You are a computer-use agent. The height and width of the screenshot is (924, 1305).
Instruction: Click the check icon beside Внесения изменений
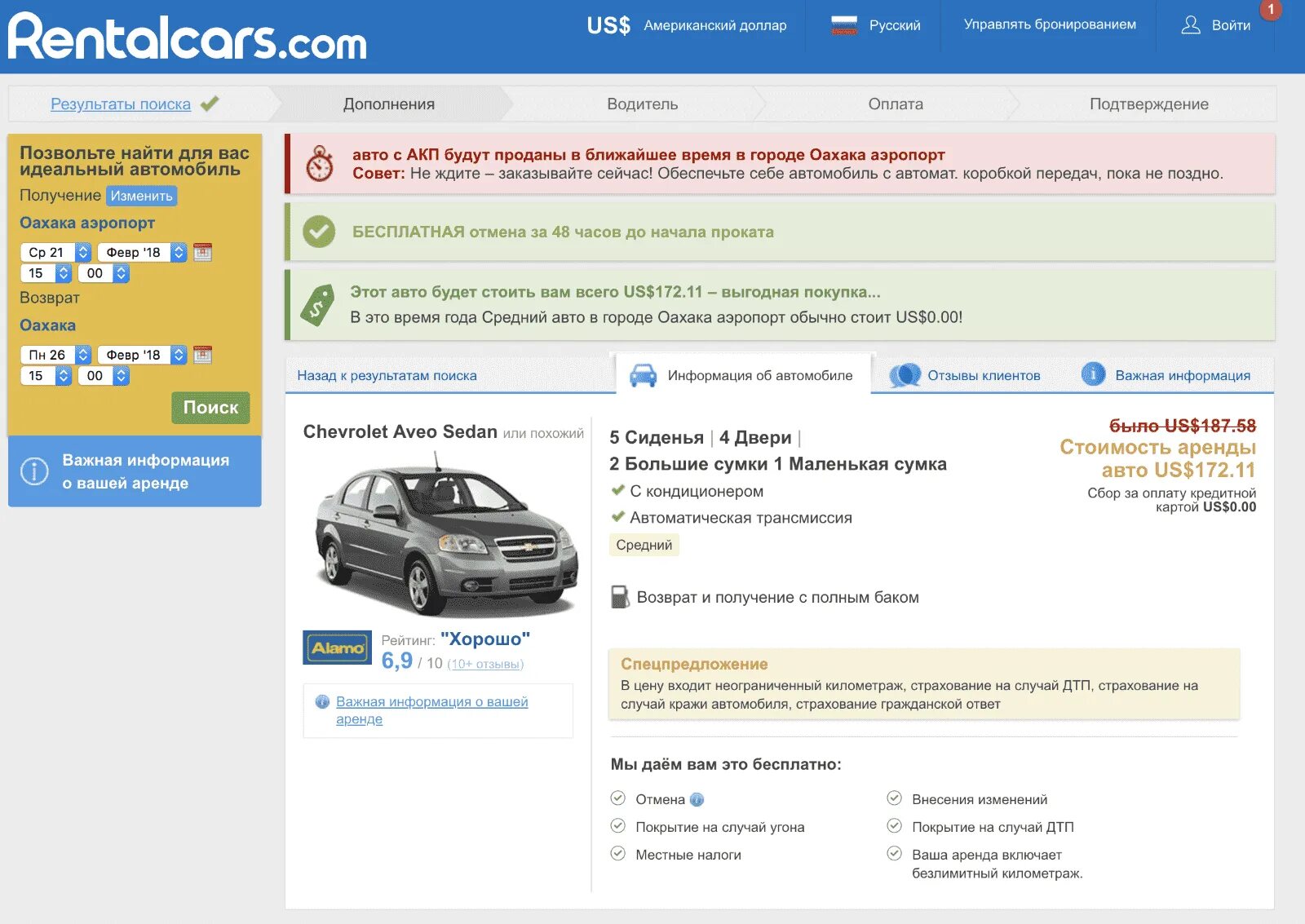click(895, 798)
